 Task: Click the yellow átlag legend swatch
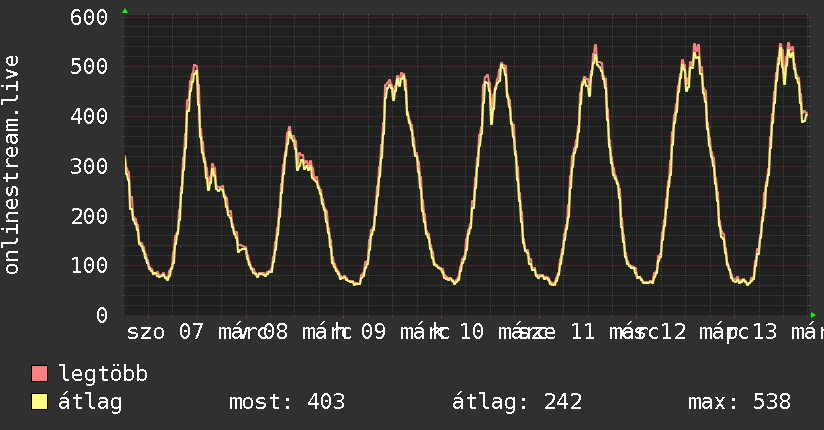pos(40,403)
